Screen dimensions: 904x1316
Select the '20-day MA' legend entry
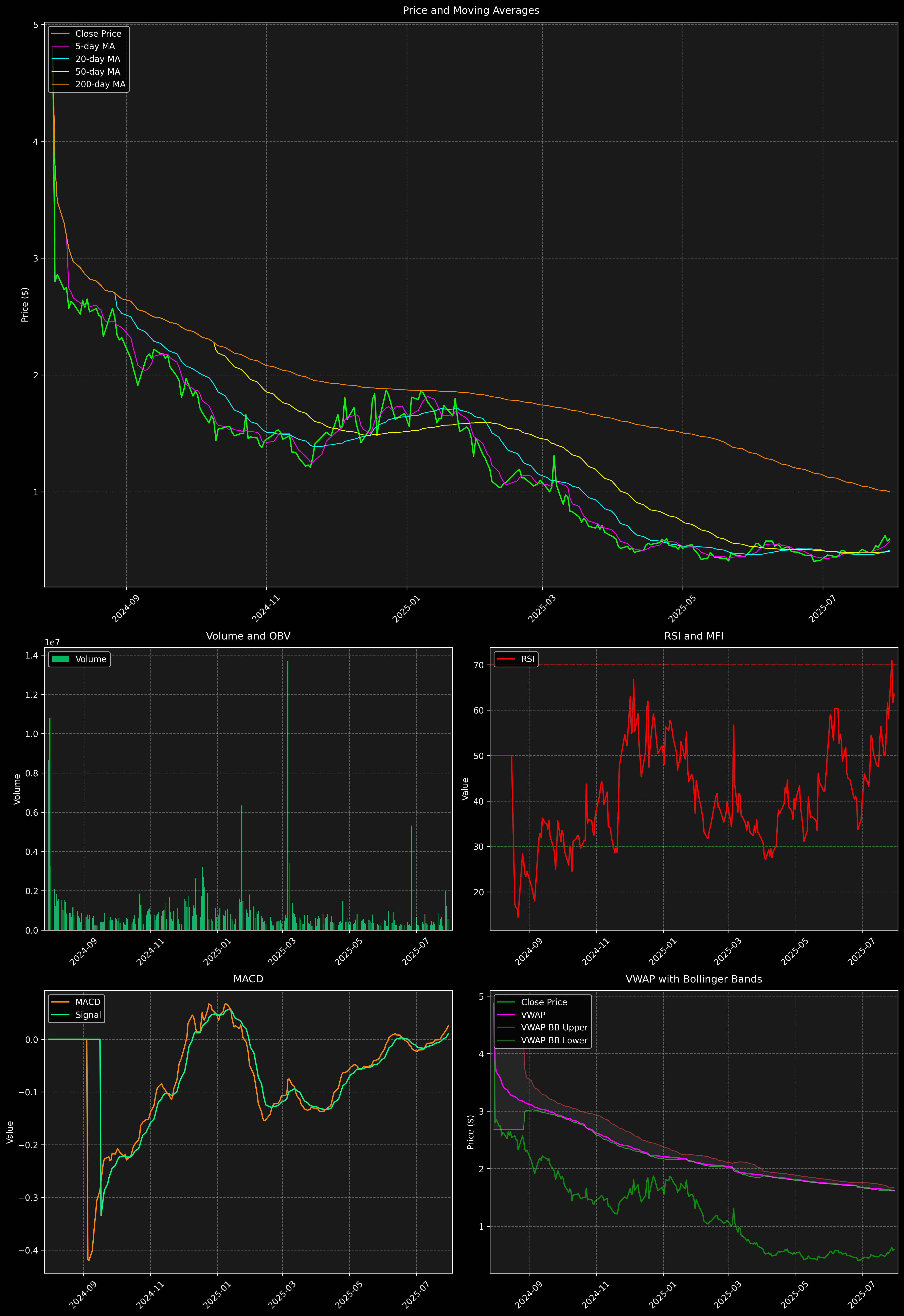[x=86, y=59]
